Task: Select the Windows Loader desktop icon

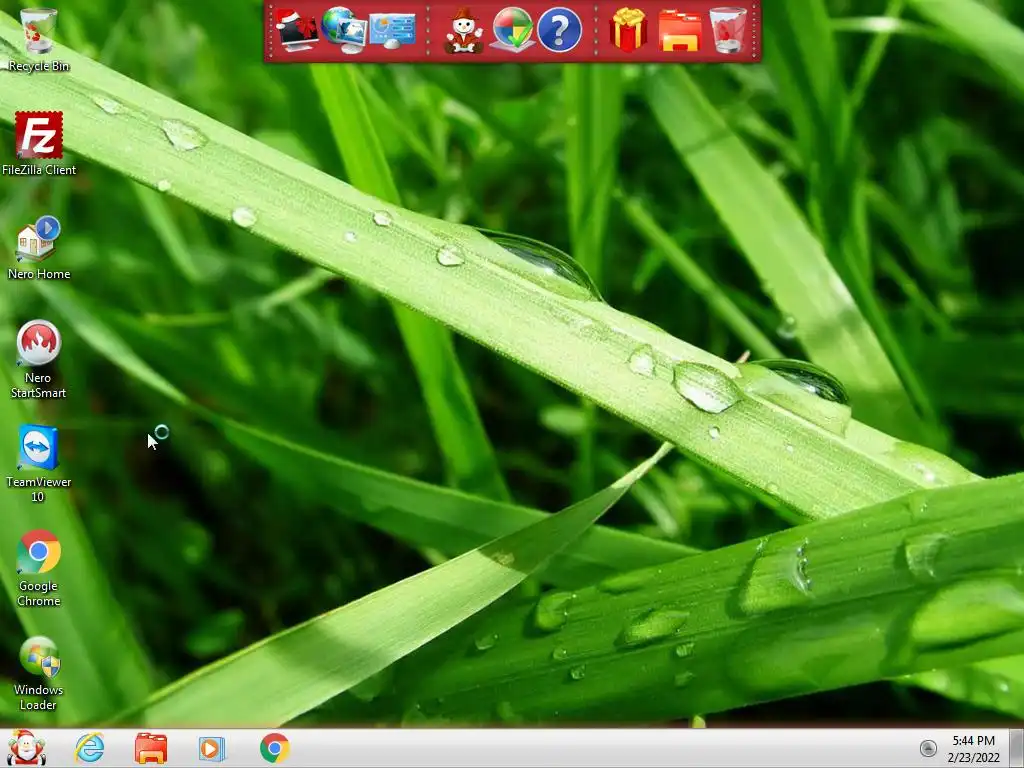Action: point(39,673)
